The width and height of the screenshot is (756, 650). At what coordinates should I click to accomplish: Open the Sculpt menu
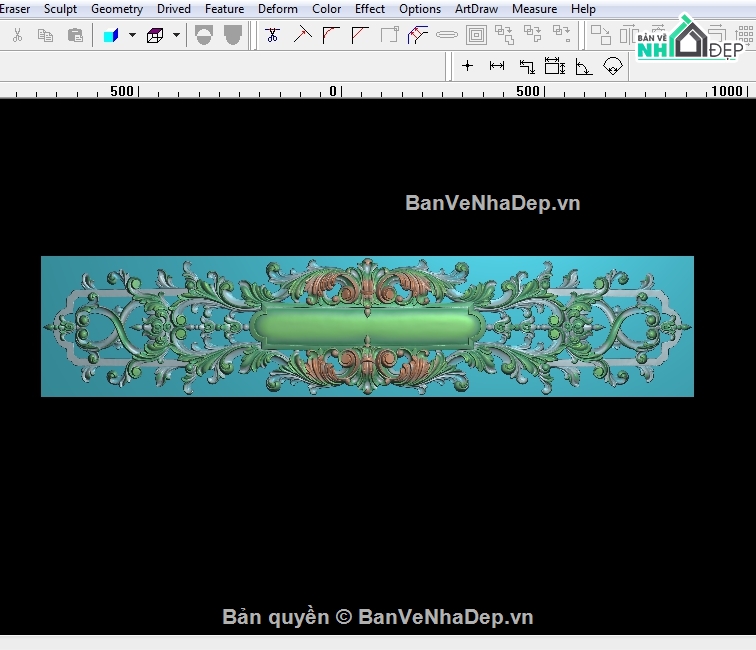click(x=60, y=9)
